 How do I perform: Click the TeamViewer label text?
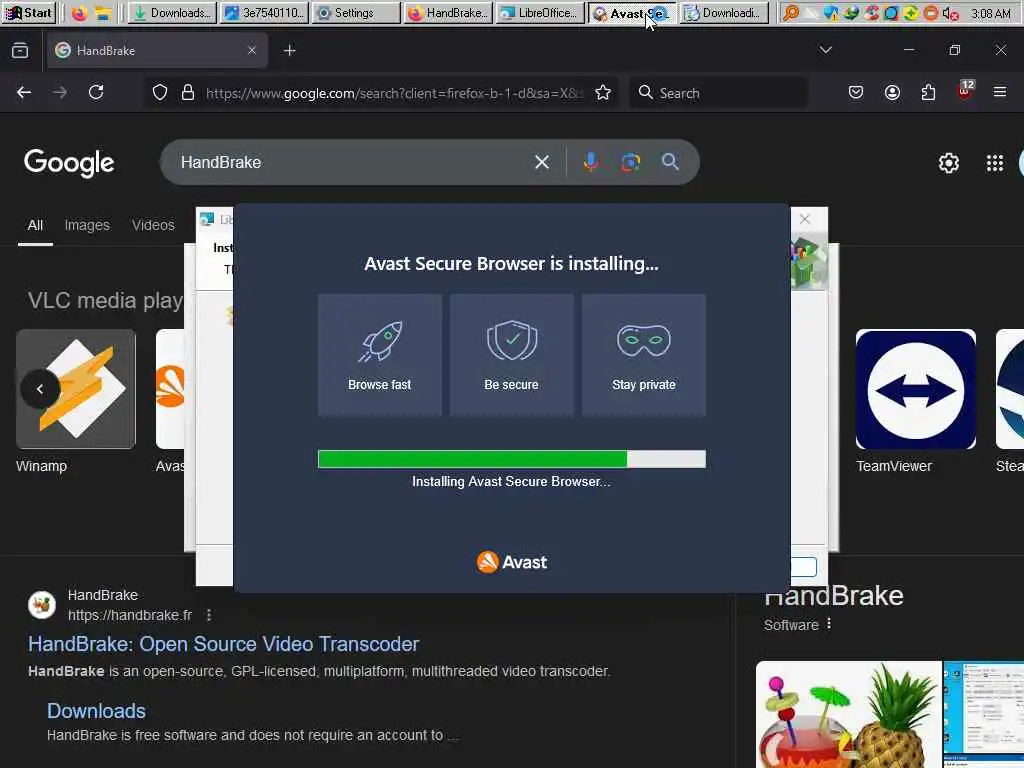pos(893,466)
